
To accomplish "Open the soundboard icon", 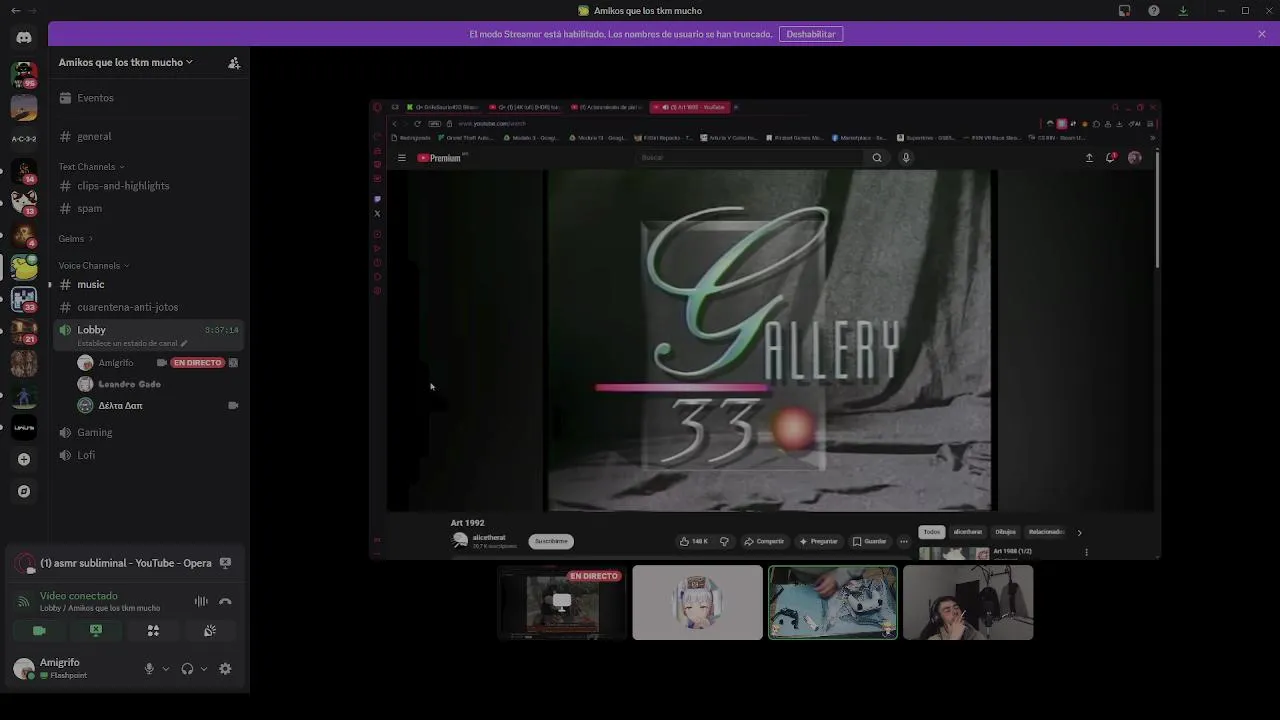I will pyautogui.click(x=210, y=631).
